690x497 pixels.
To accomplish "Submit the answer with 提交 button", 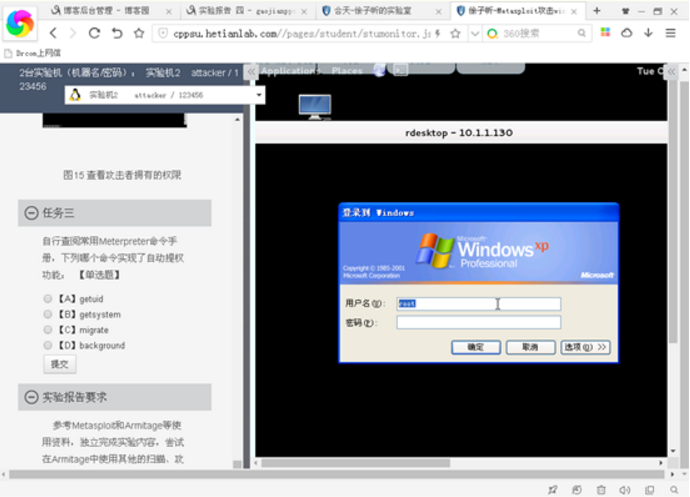I will pyautogui.click(x=60, y=364).
